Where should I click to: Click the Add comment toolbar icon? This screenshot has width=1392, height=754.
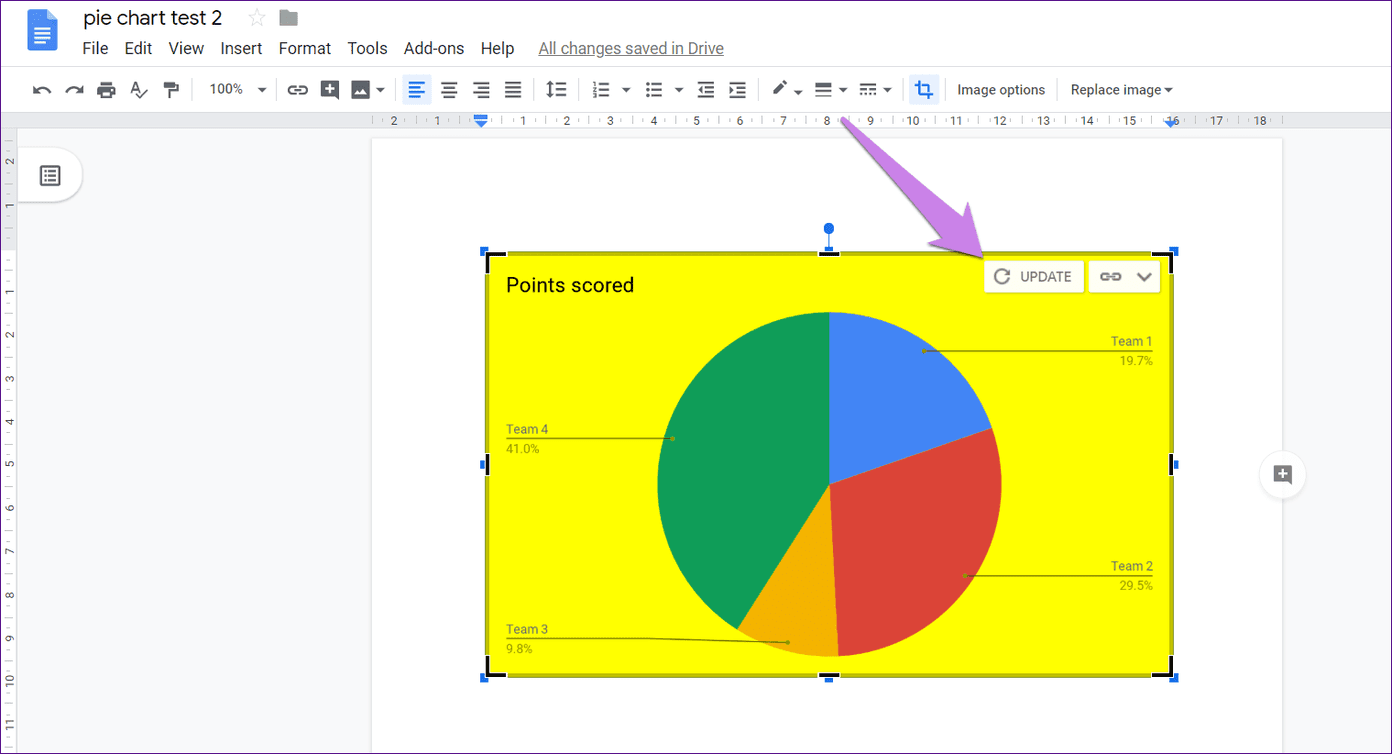pyautogui.click(x=329, y=90)
